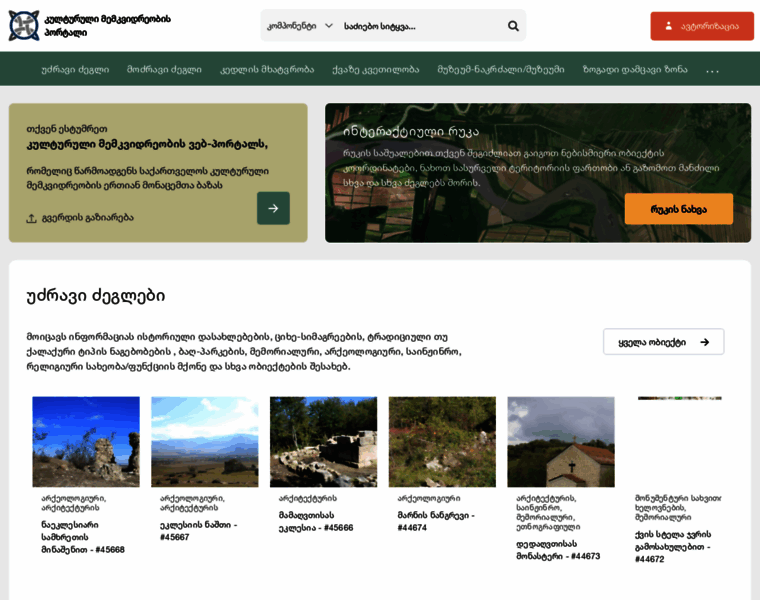Click the title მამაღვთისას ეკლესია - #45666

[x=316, y=521]
